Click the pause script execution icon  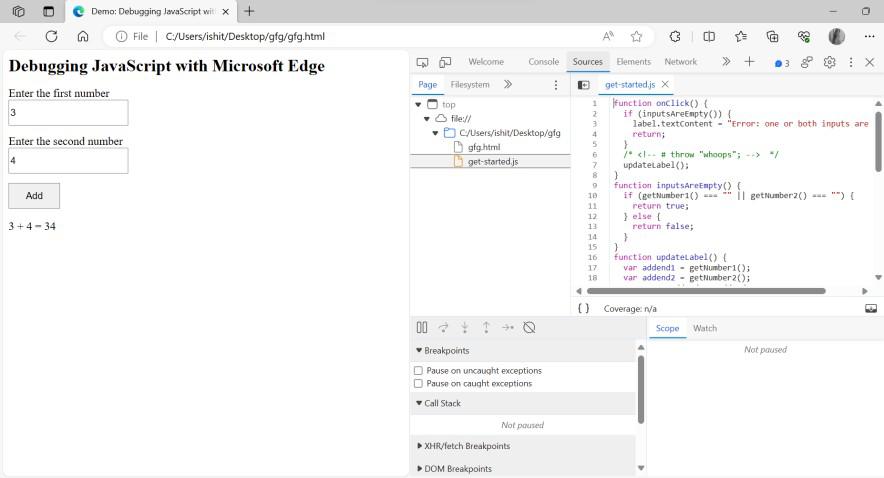pyautogui.click(x=422, y=327)
